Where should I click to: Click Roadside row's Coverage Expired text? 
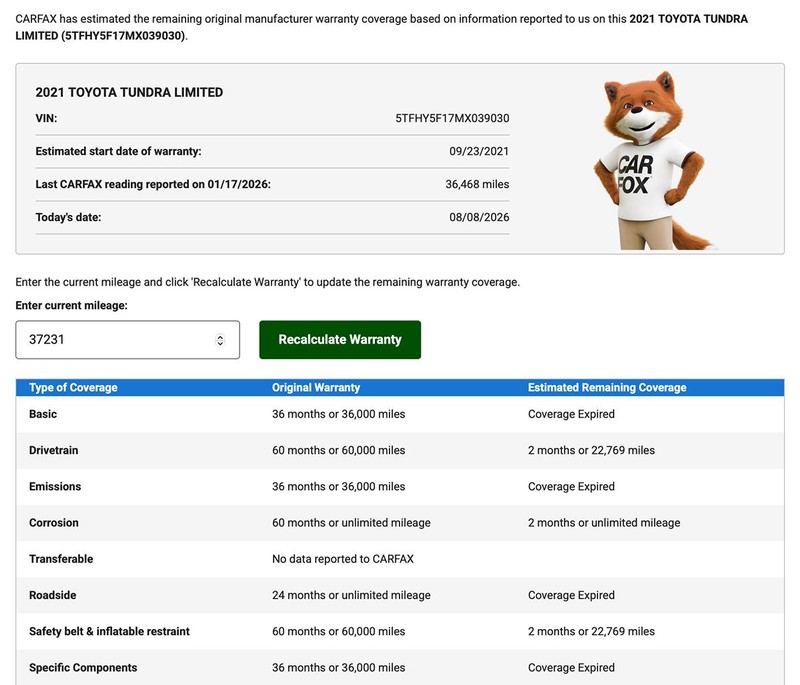tap(571, 595)
